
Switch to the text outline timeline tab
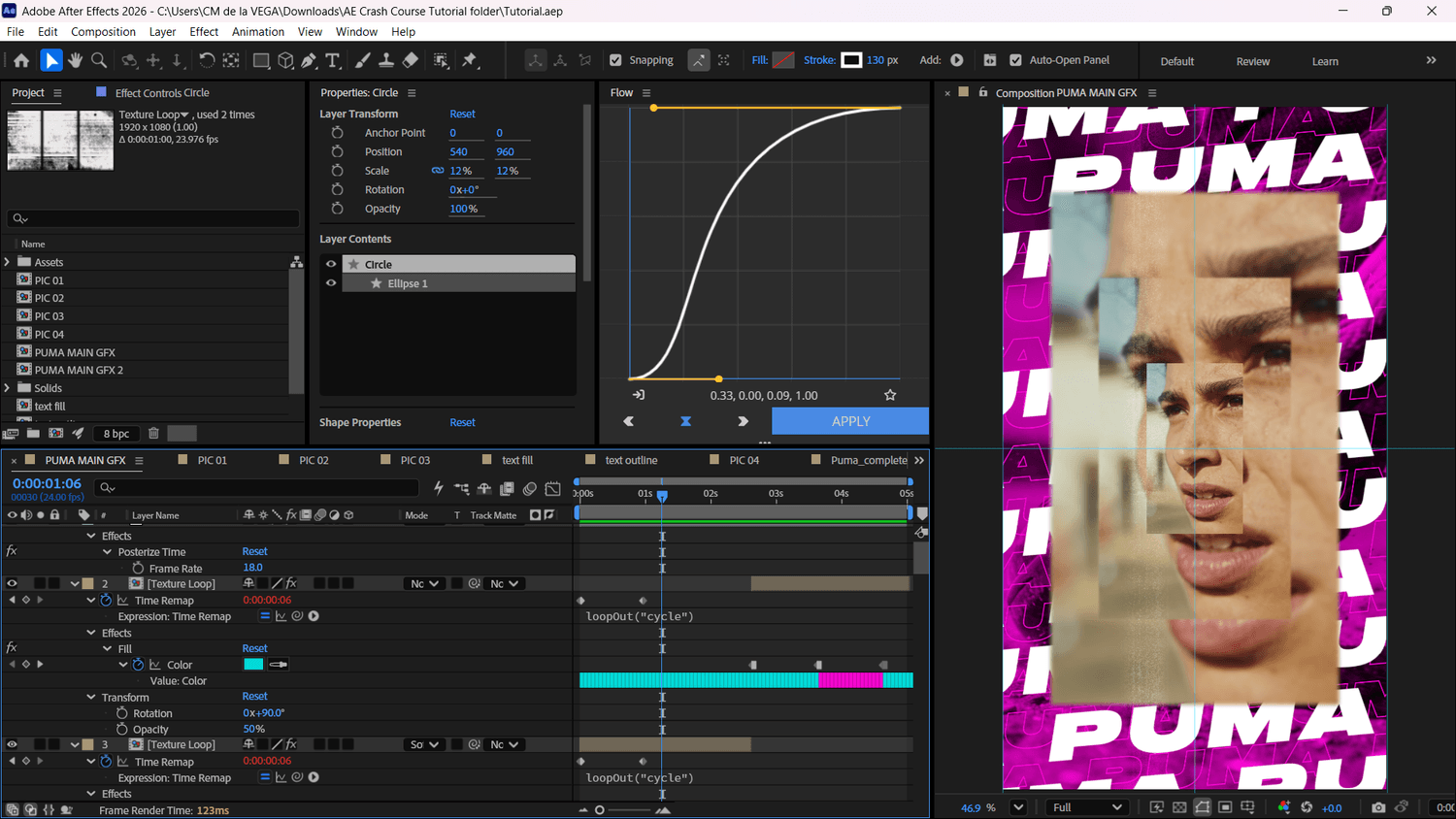631,460
